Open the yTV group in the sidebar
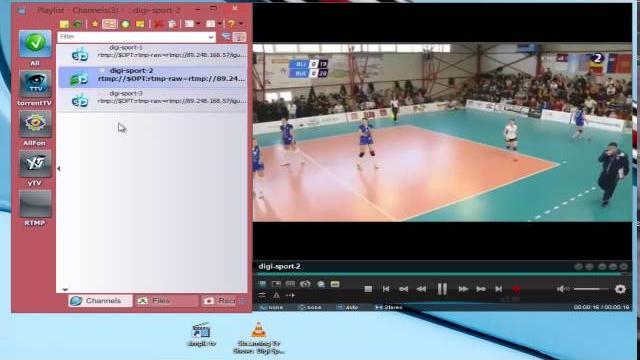The image size is (640, 360). coord(35,164)
